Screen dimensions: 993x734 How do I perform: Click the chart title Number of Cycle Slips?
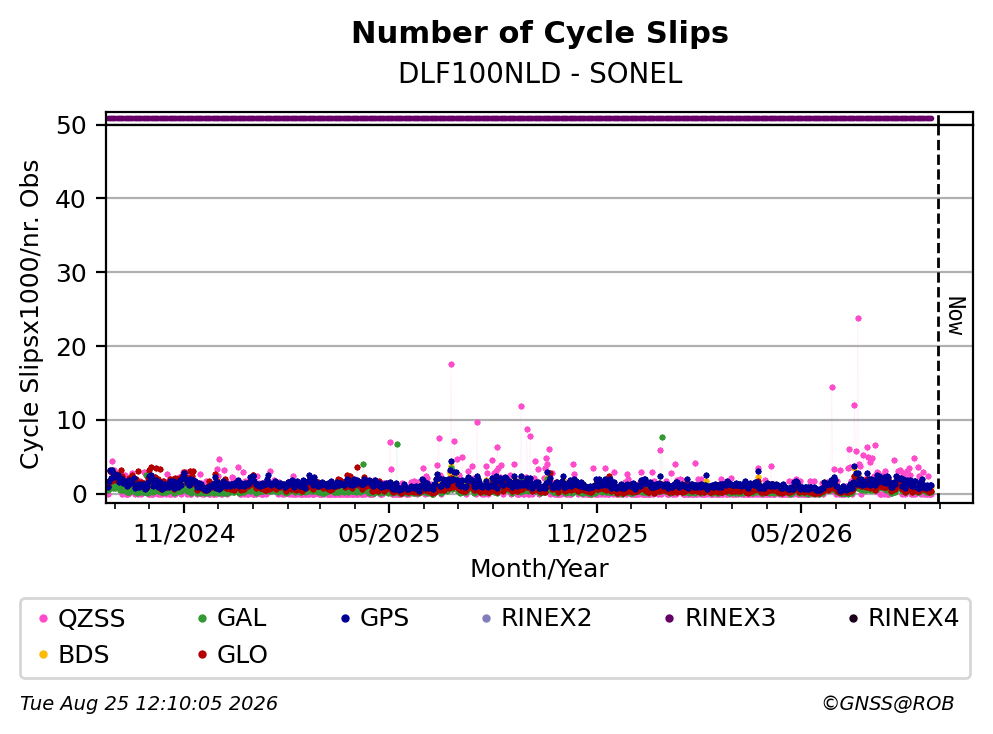point(540,33)
